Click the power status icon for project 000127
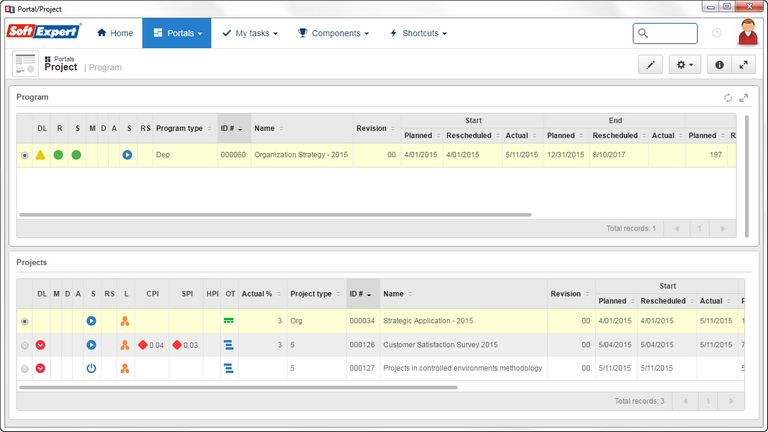This screenshot has height=432, width=768. coord(91,368)
